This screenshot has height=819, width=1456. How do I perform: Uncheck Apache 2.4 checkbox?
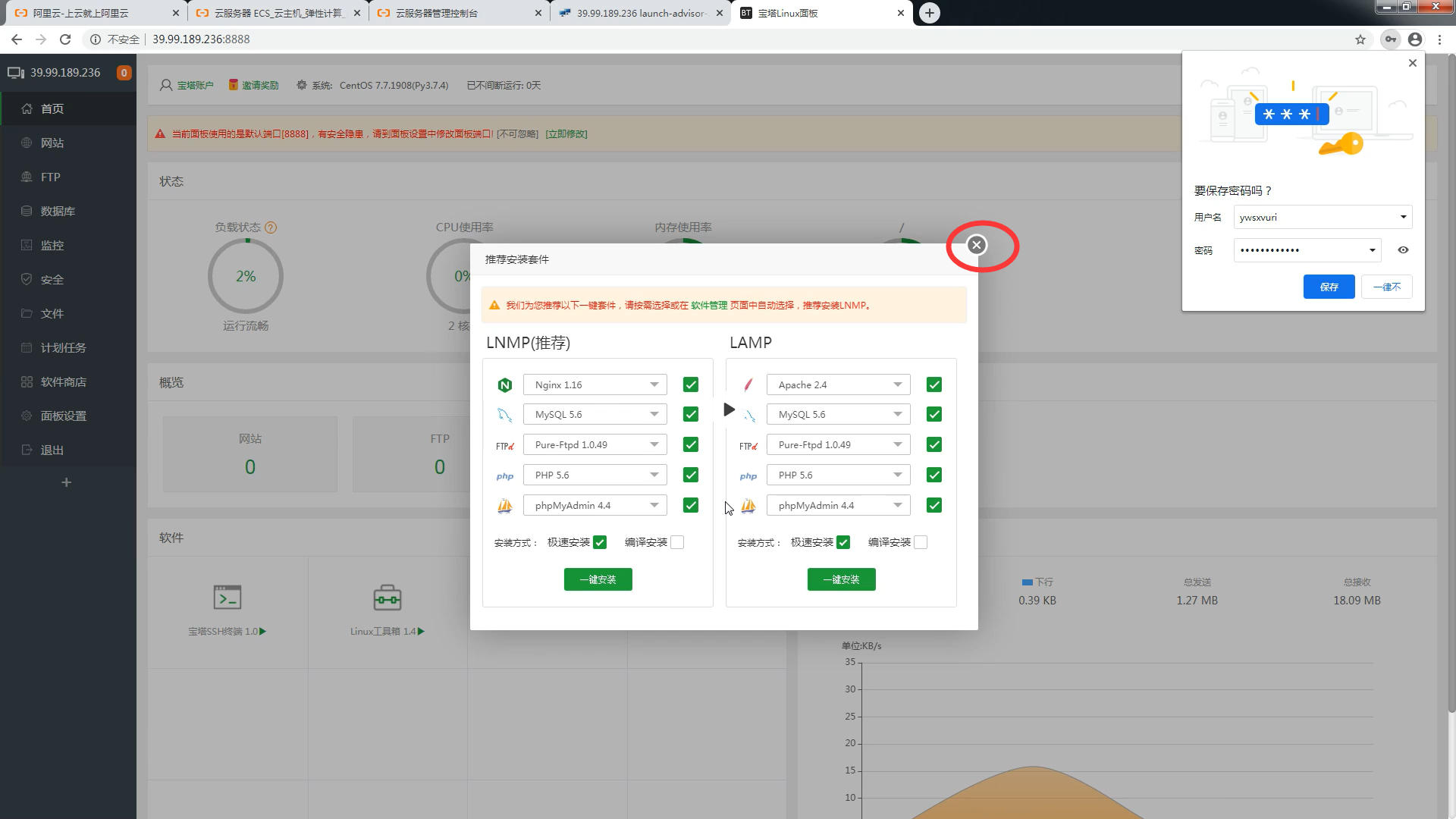click(934, 385)
